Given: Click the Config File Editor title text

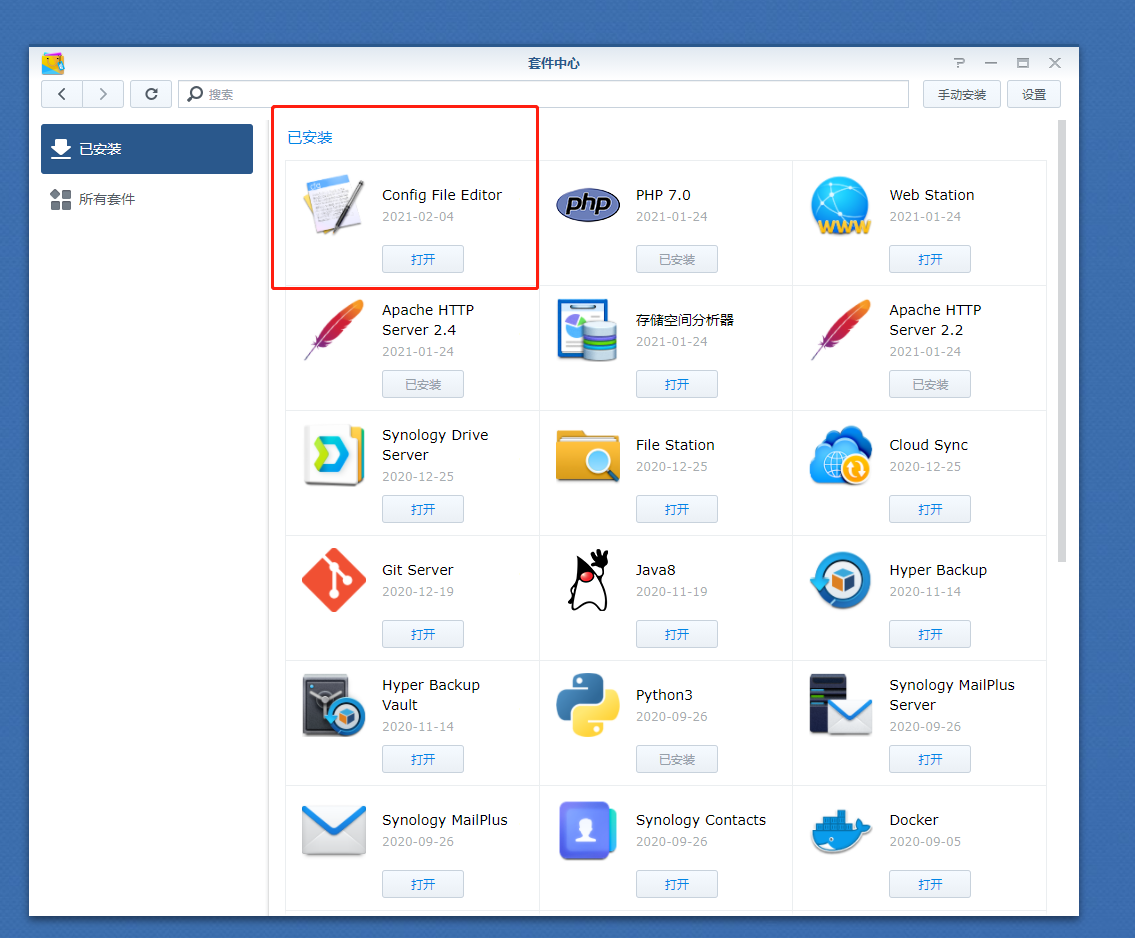Looking at the screenshot, I should pos(442,195).
